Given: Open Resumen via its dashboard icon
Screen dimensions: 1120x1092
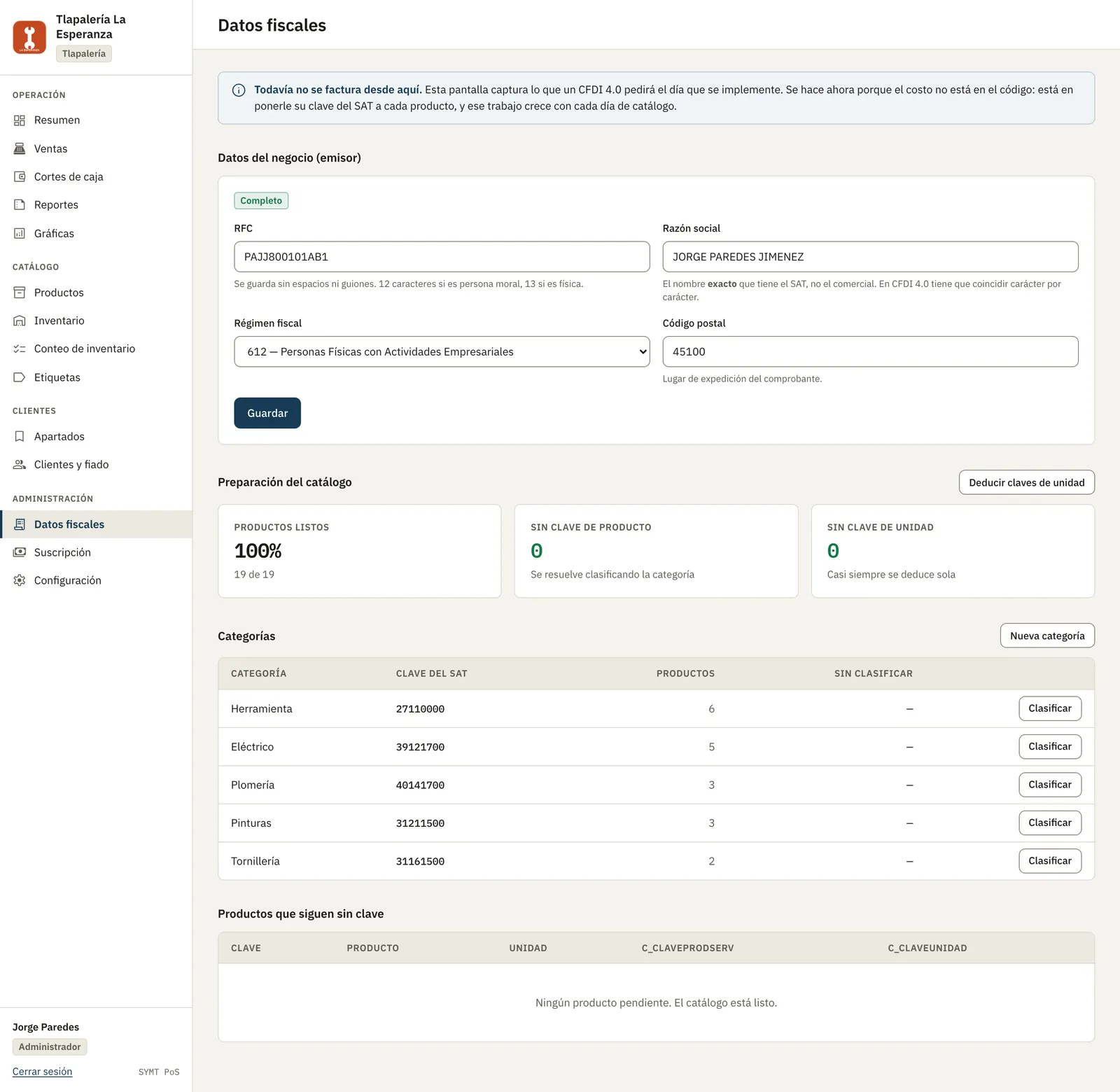Looking at the screenshot, I should (x=20, y=120).
